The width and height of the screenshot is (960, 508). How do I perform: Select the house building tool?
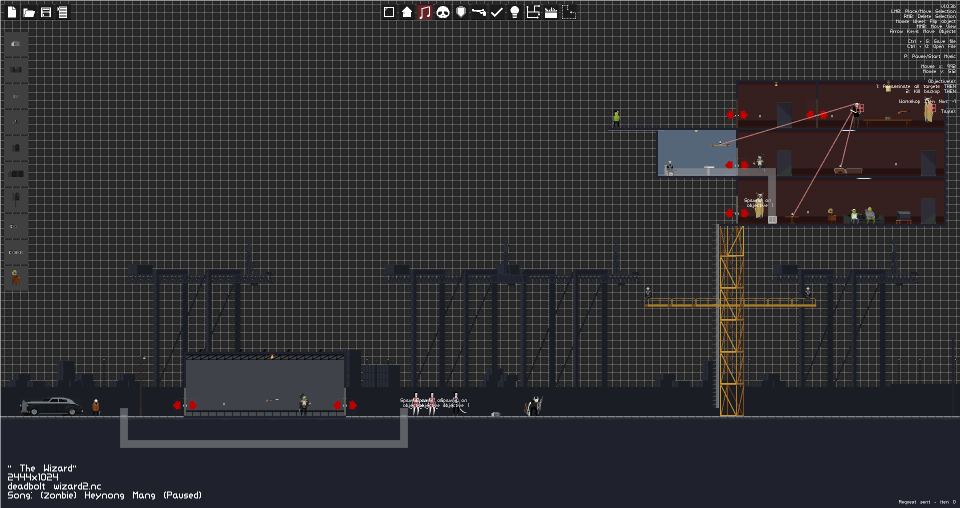(x=407, y=12)
